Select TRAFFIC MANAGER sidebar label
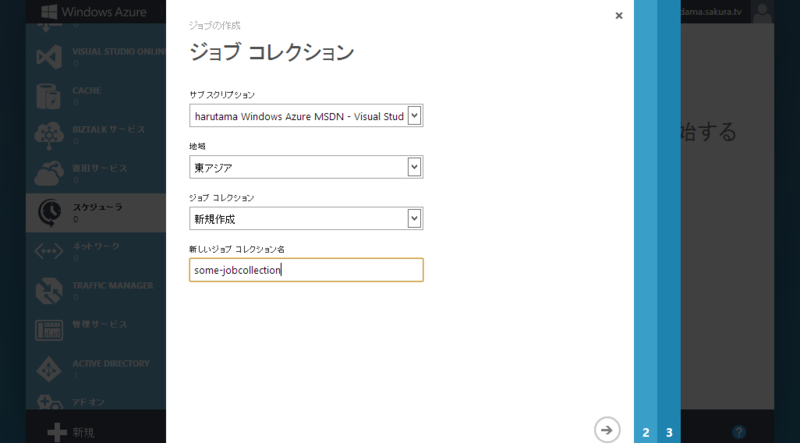 (x=113, y=285)
